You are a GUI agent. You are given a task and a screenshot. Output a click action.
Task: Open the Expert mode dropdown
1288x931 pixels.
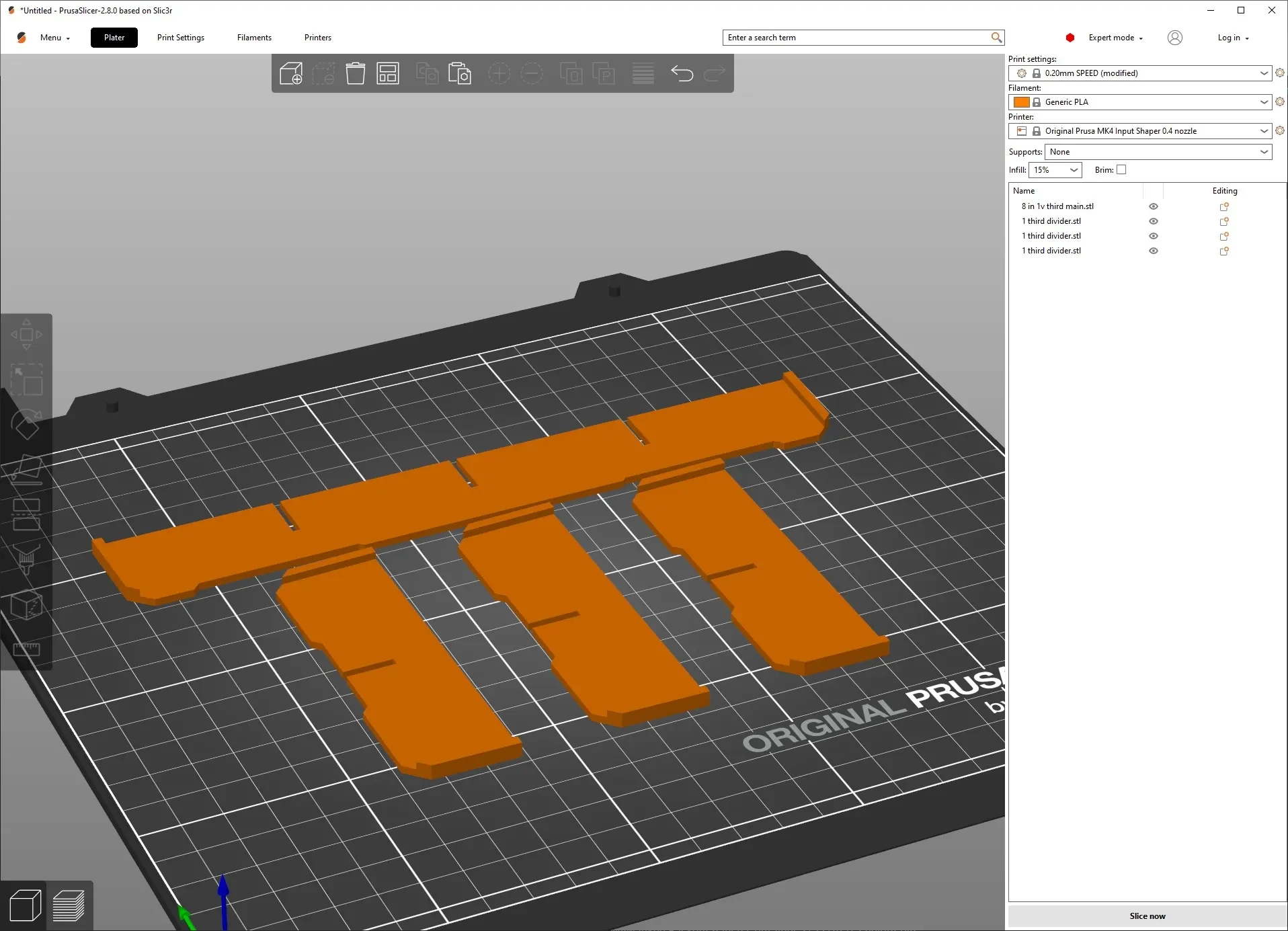[1115, 38]
